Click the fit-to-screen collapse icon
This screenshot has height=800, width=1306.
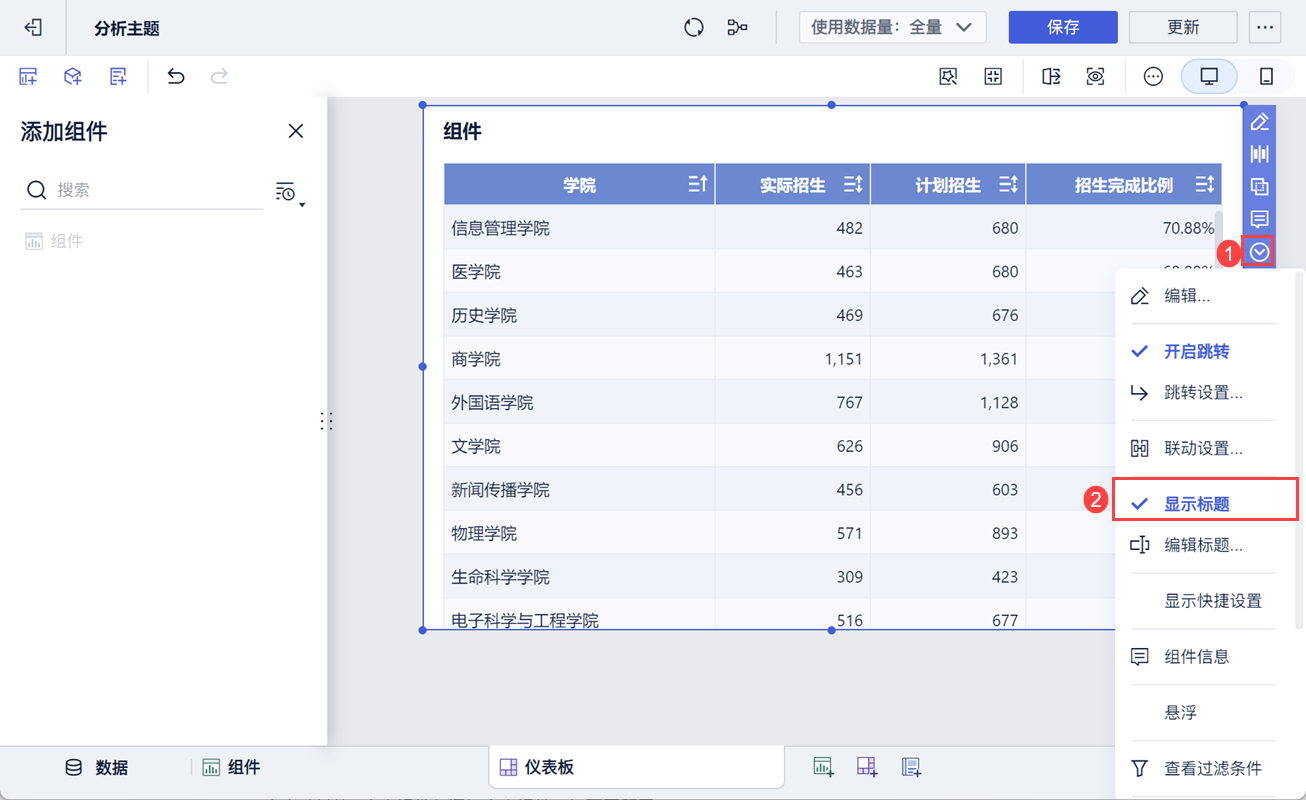click(x=993, y=77)
